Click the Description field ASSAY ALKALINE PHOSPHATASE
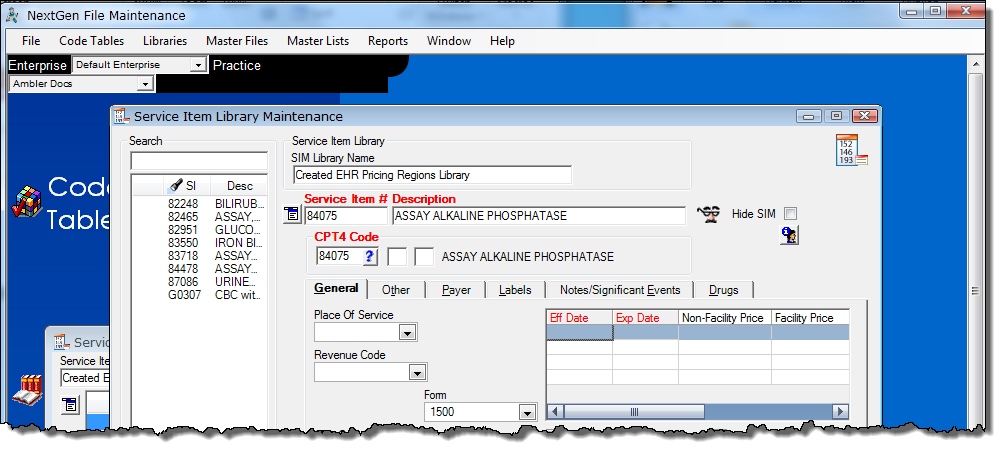Viewport: 1002px width, 454px height. (x=539, y=215)
